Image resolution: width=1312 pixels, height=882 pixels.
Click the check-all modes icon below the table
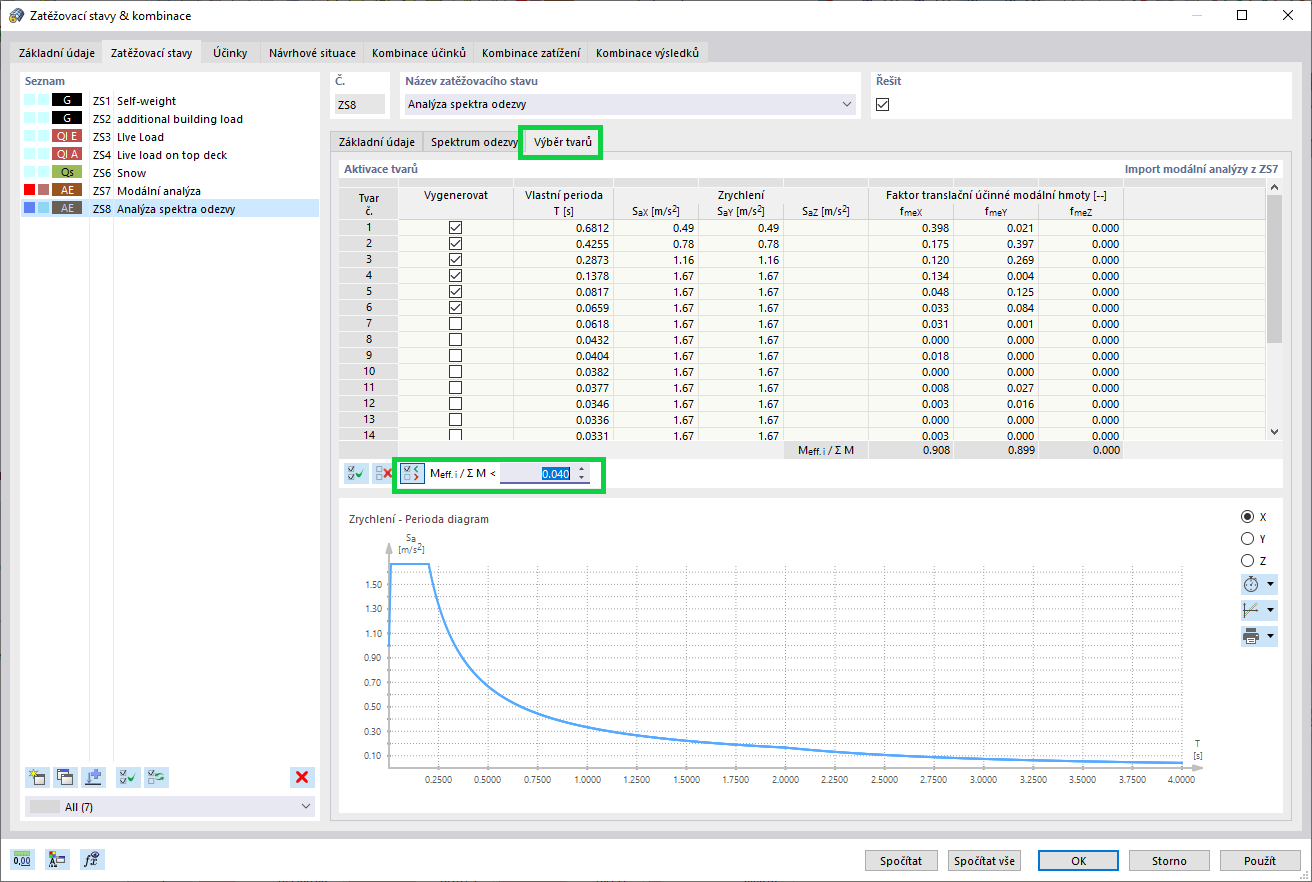pyautogui.click(x=354, y=473)
